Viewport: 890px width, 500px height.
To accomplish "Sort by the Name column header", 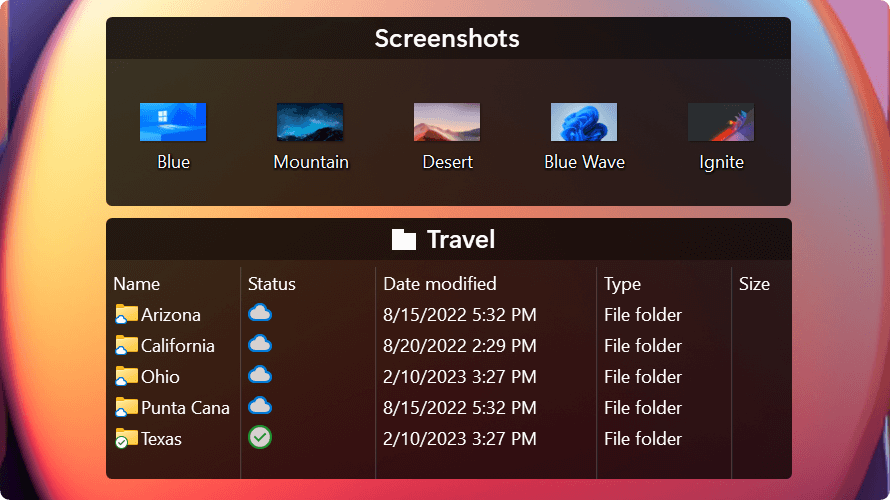I will tap(137, 284).
